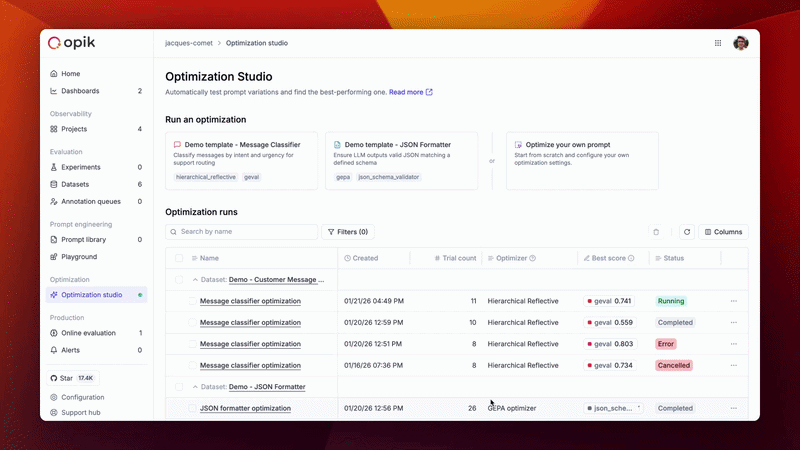Click the Best score column info icon
This screenshot has height=450, width=800.
coord(631,258)
